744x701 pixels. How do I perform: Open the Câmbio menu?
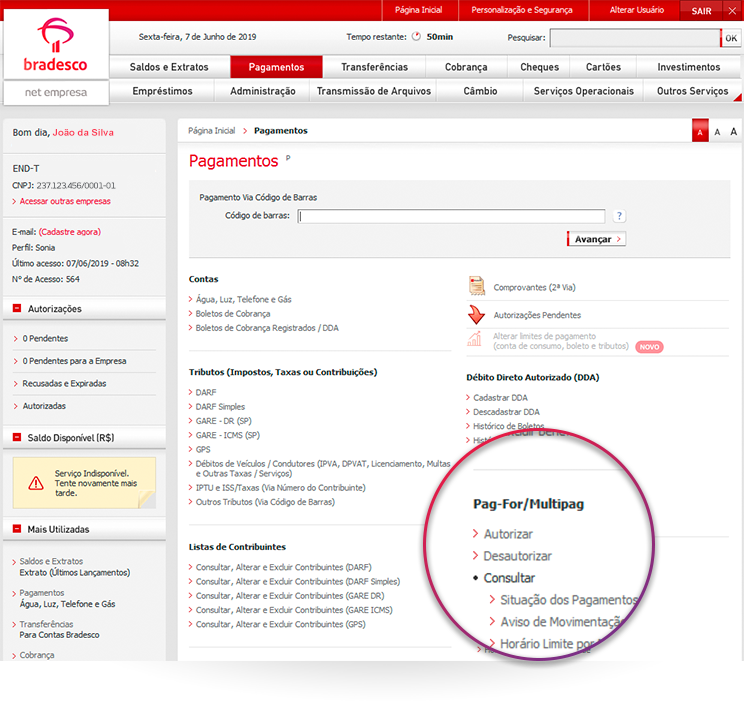480,91
